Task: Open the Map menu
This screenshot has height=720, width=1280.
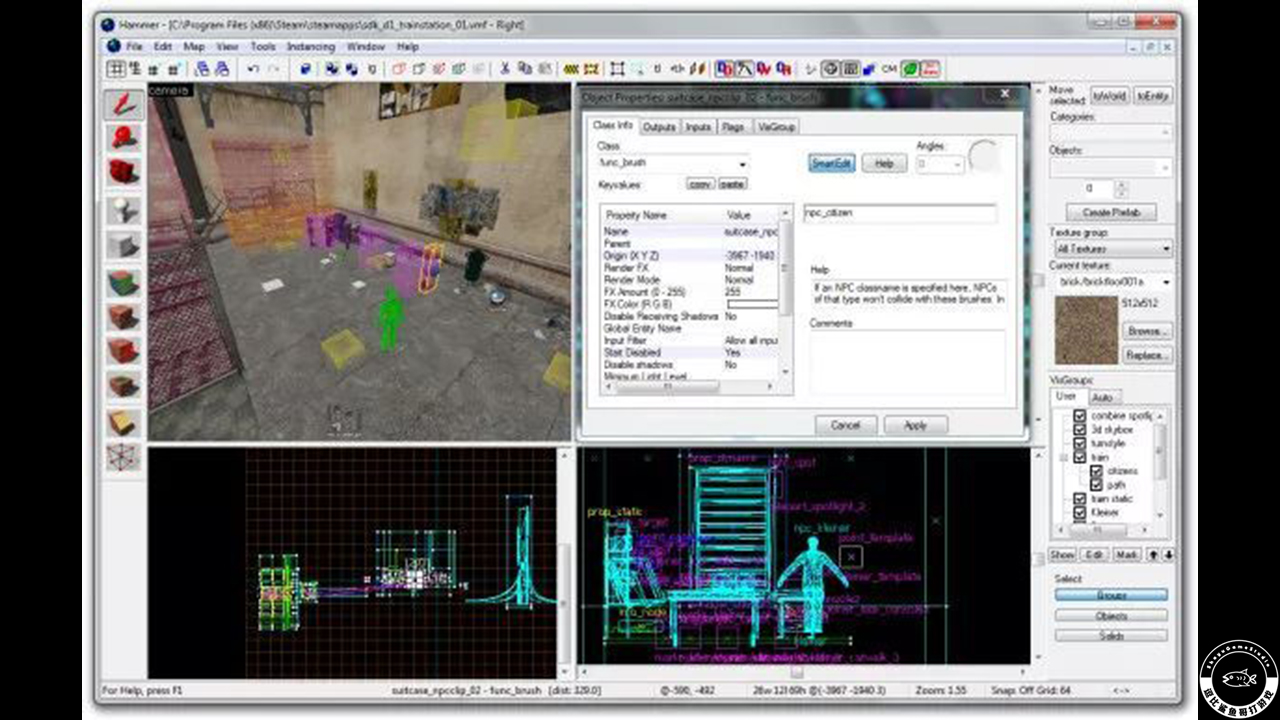Action: tap(193, 46)
